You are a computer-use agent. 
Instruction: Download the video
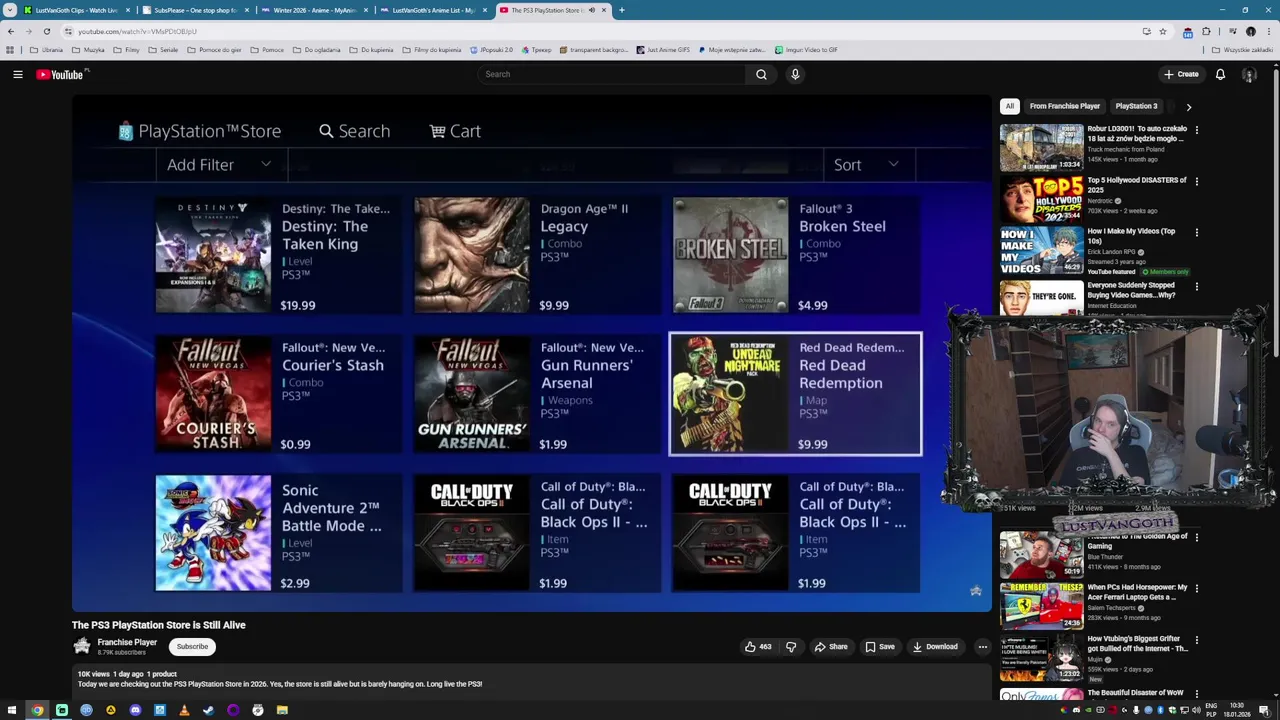935,647
